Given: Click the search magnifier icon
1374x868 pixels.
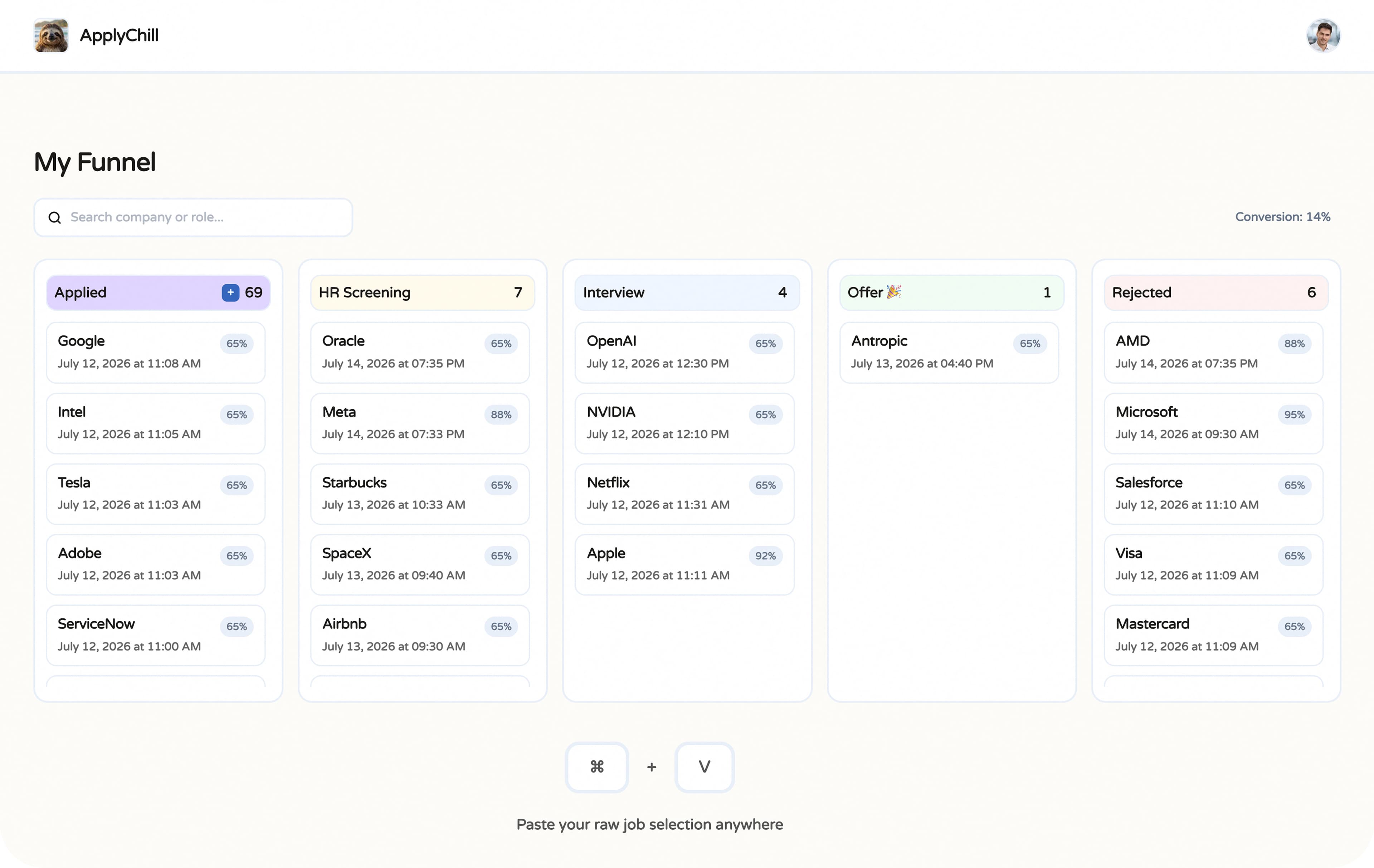Looking at the screenshot, I should [x=55, y=217].
